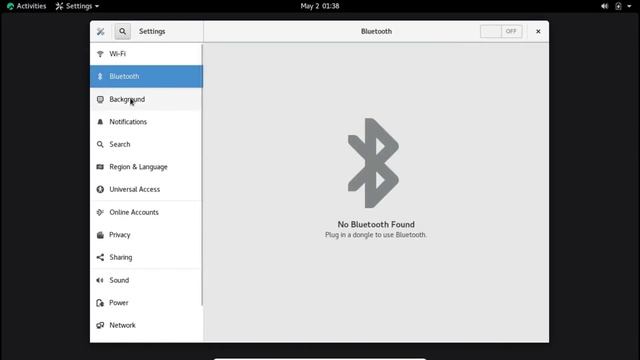This screenshot has width=640, height=360.
Task: Open Region & Language panel
Action: [x=146, y=167]
